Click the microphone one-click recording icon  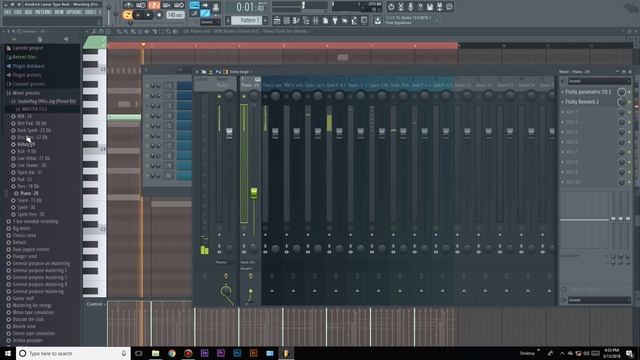point(410,7)
